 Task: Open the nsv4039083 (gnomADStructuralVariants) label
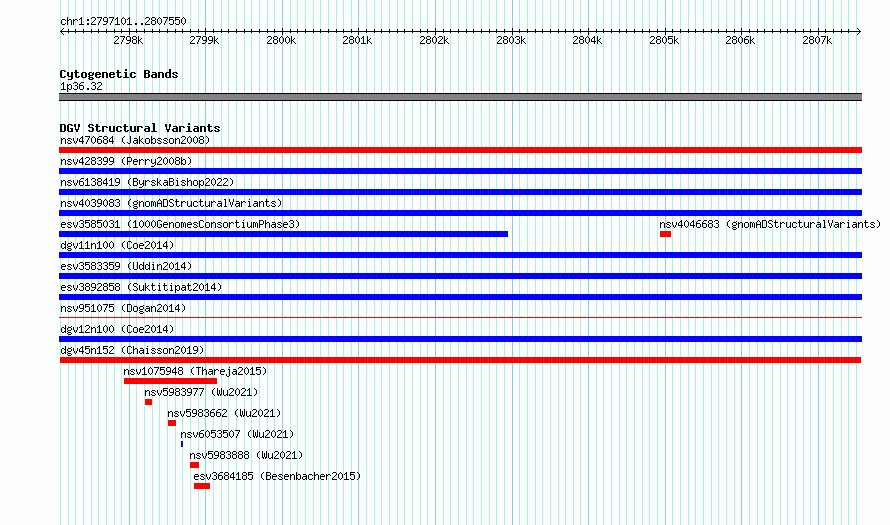click(171, 203)
